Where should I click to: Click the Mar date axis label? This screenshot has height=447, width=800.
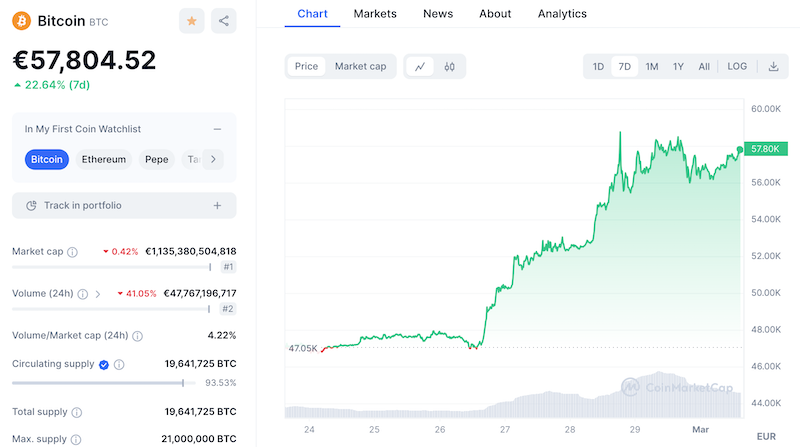(701, 430)
